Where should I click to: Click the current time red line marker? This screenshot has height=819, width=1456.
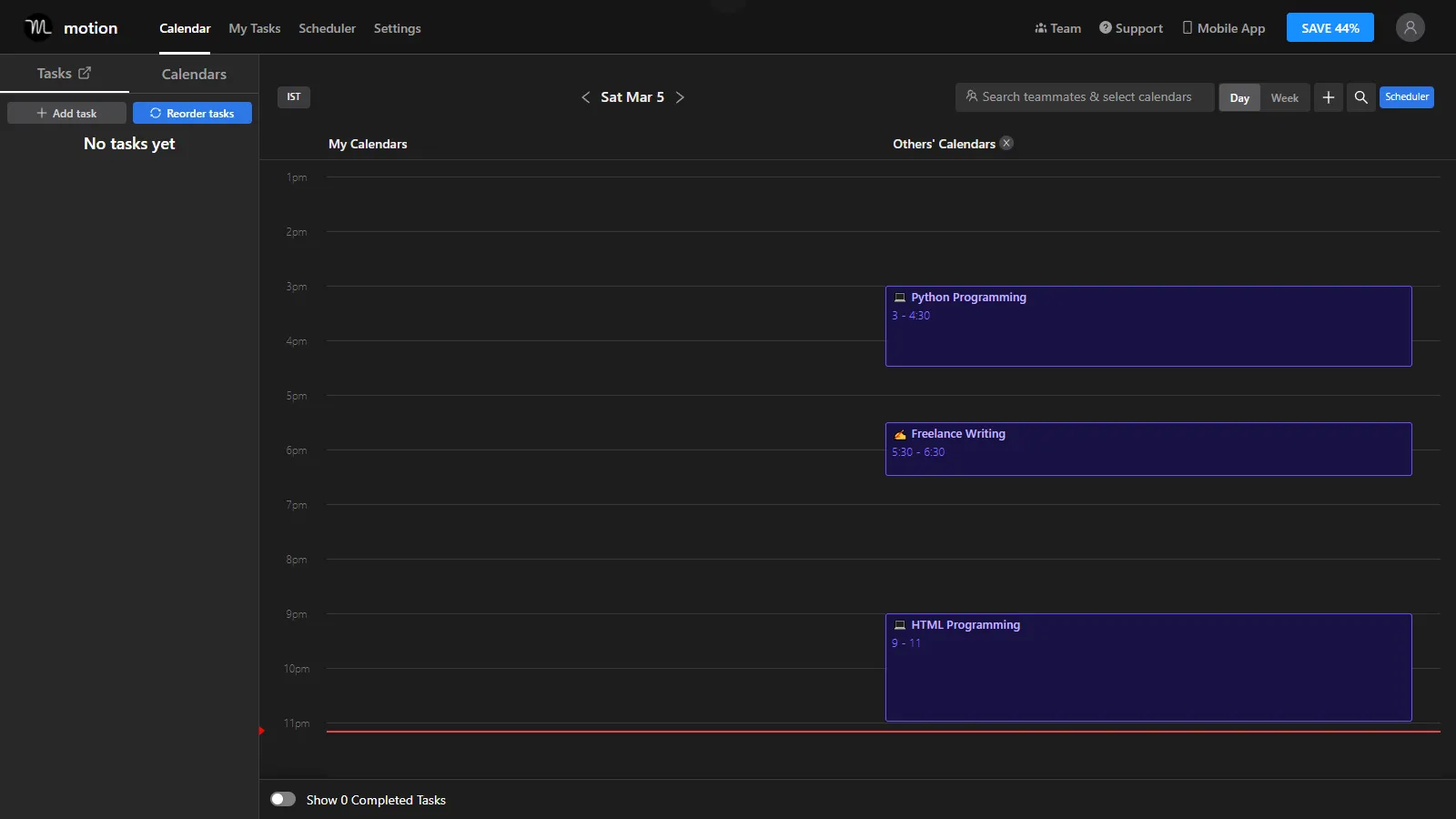262,731
